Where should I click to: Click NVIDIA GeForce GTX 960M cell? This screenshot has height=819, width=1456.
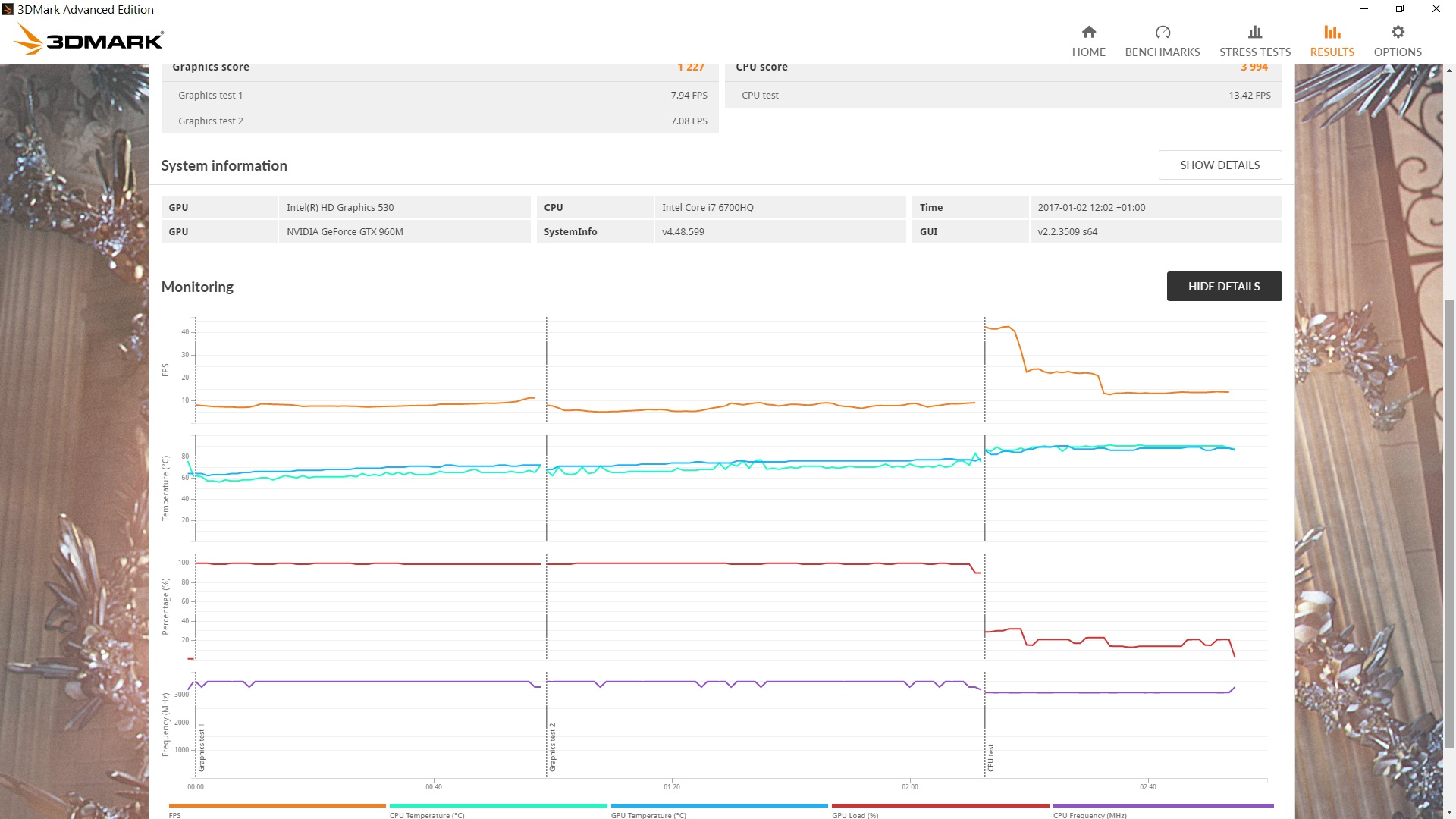[x=404, y=231]
